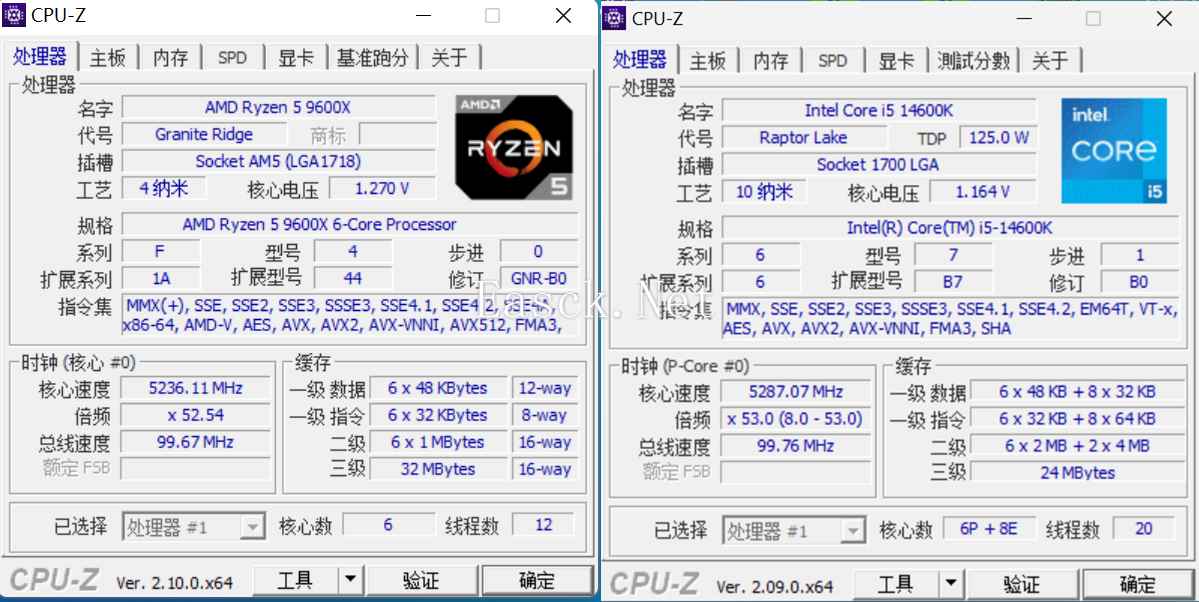The image size is (1199, 602).
Task: Click the Socket AM5 (LGA1718) field
Action: [x=278, y=161]
